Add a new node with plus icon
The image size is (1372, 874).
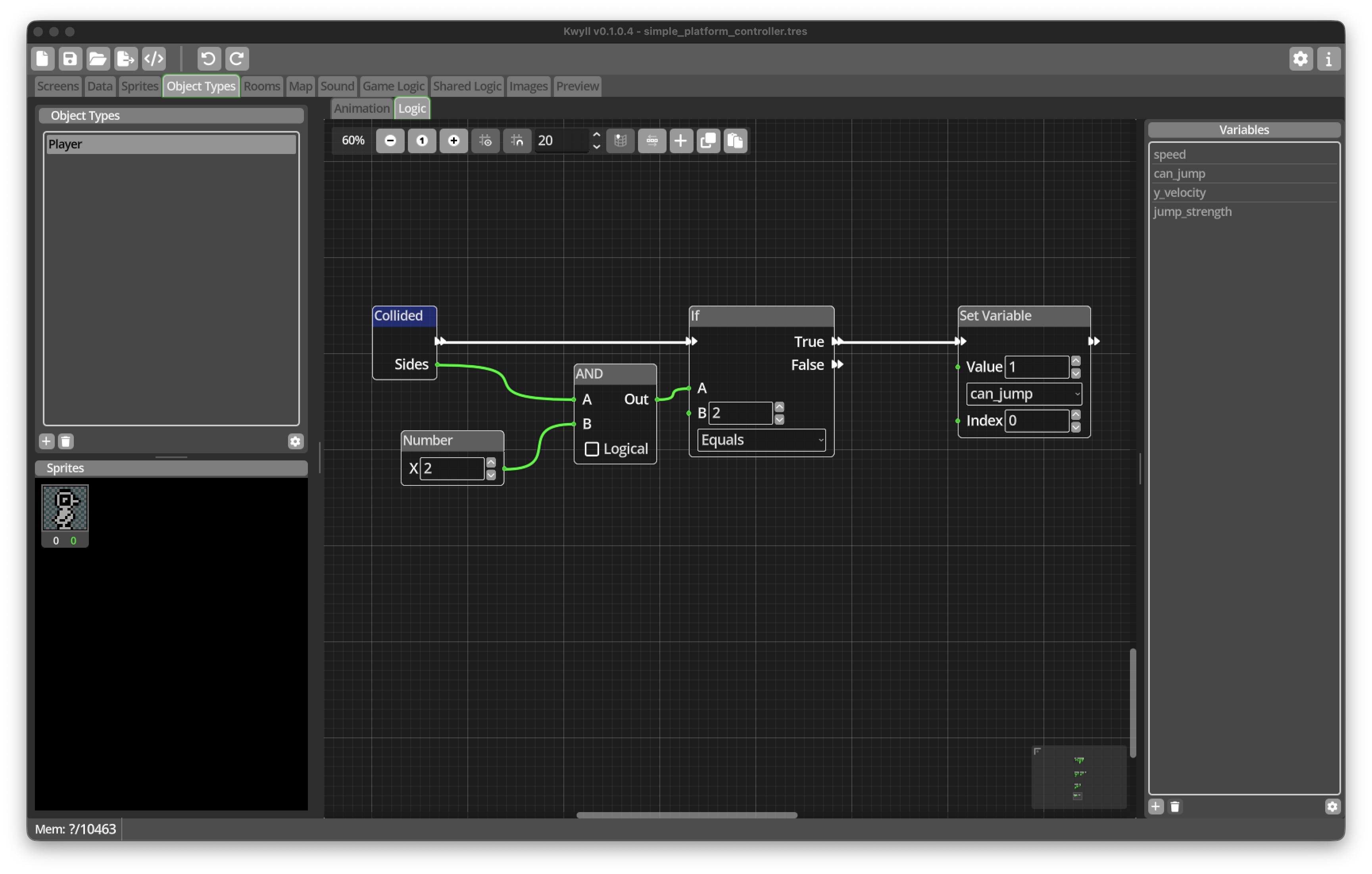(680, 140)
